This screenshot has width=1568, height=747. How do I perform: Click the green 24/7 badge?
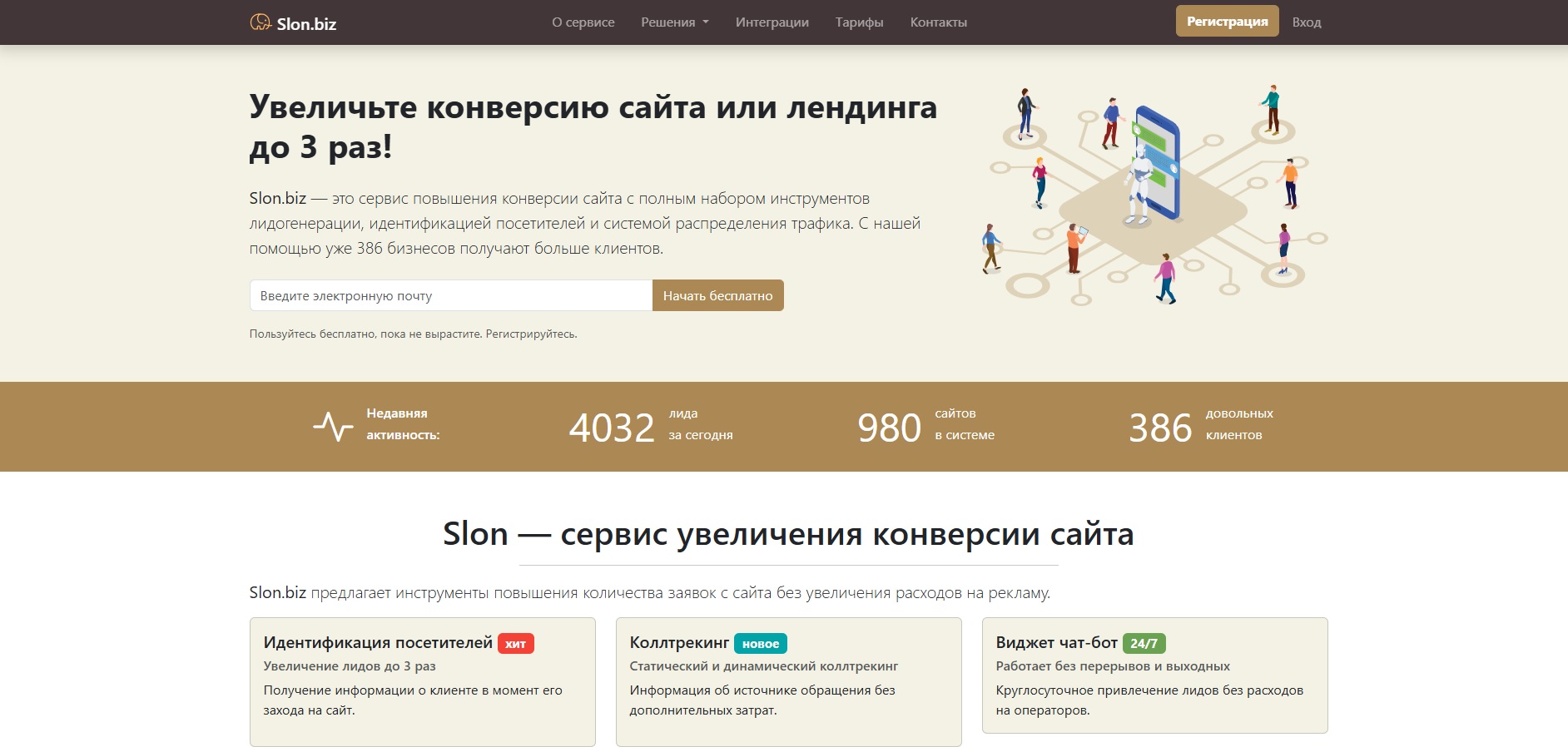tap(1144, 644)
